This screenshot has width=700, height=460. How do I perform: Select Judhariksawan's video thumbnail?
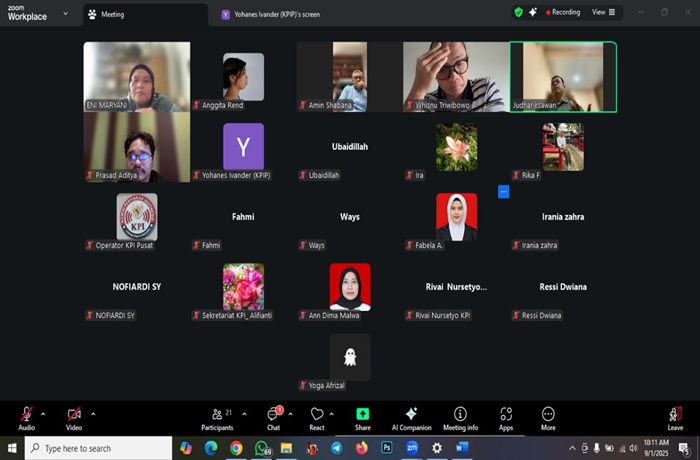pyautogui.click(x=562, y=76)
